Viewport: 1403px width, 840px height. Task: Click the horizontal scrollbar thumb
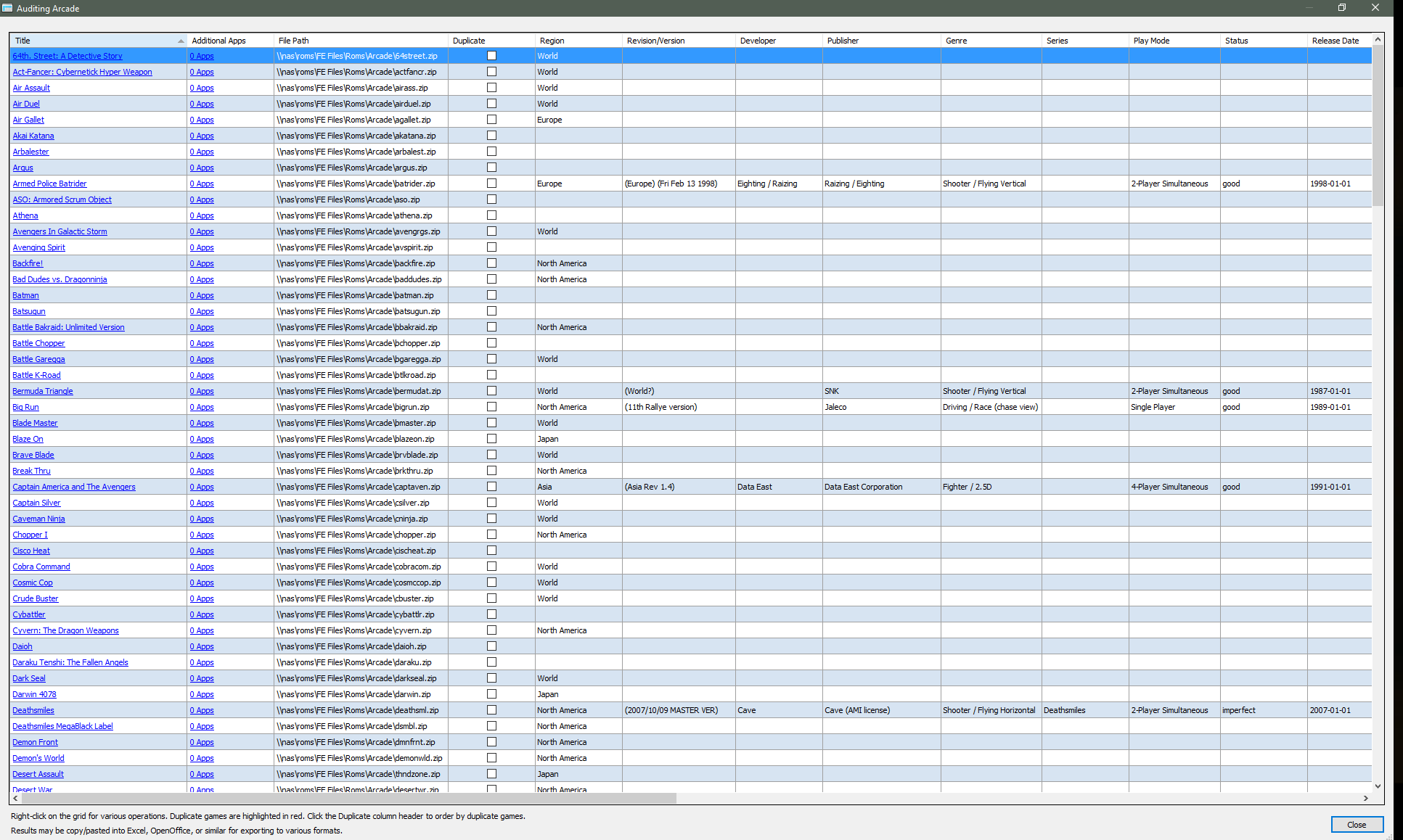[x=348, y=798]
